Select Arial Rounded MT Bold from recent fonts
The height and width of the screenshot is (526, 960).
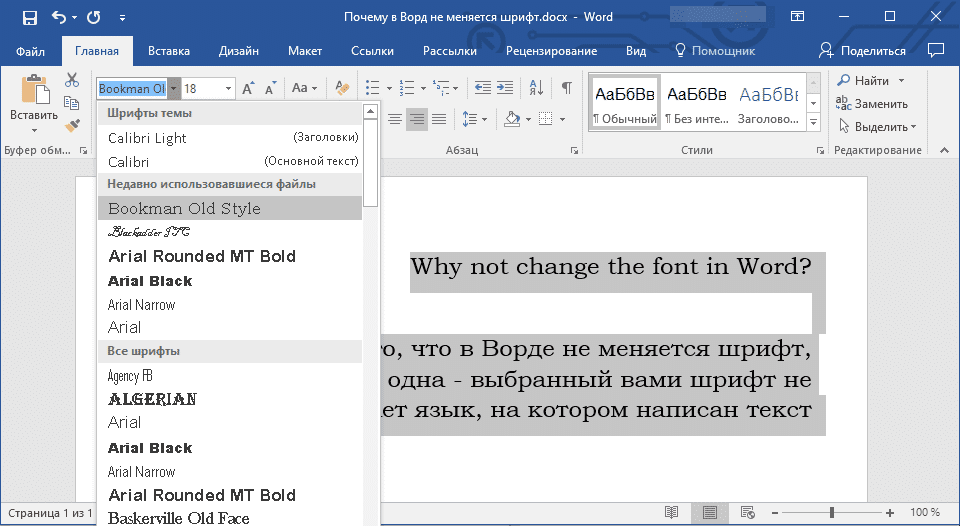pos(202,256)
